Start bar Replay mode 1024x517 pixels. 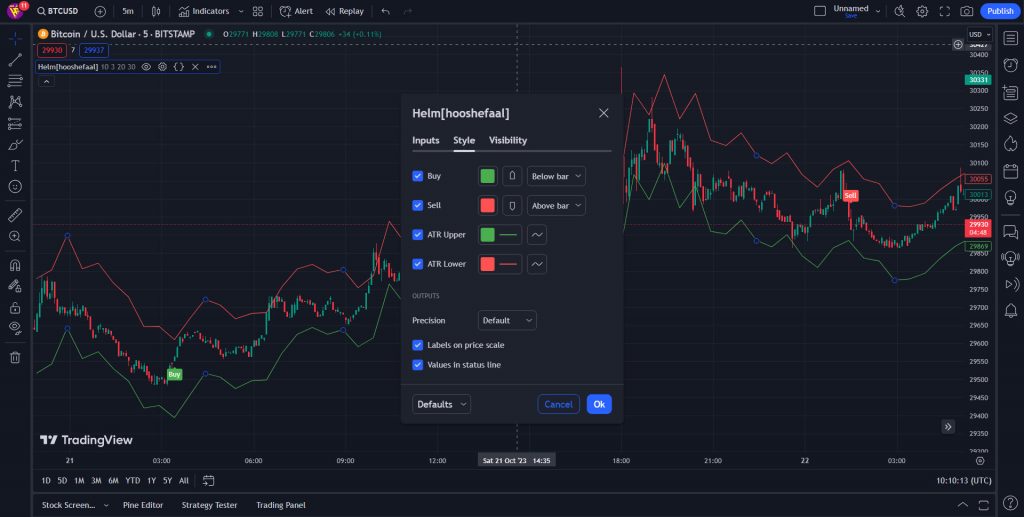click(345, 11)
